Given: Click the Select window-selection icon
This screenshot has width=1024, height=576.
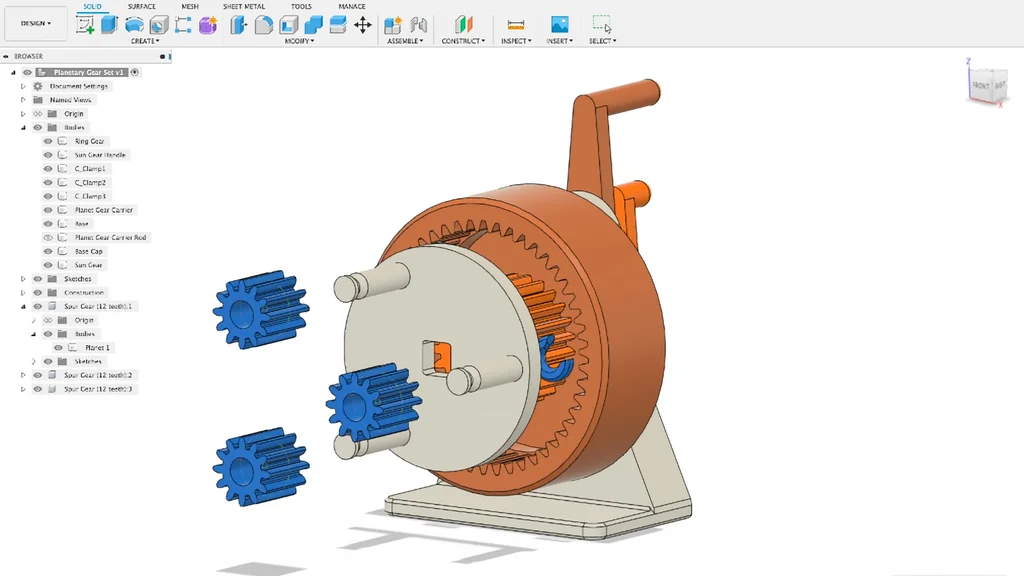Looking at the screenshot, I should point(601,24).
